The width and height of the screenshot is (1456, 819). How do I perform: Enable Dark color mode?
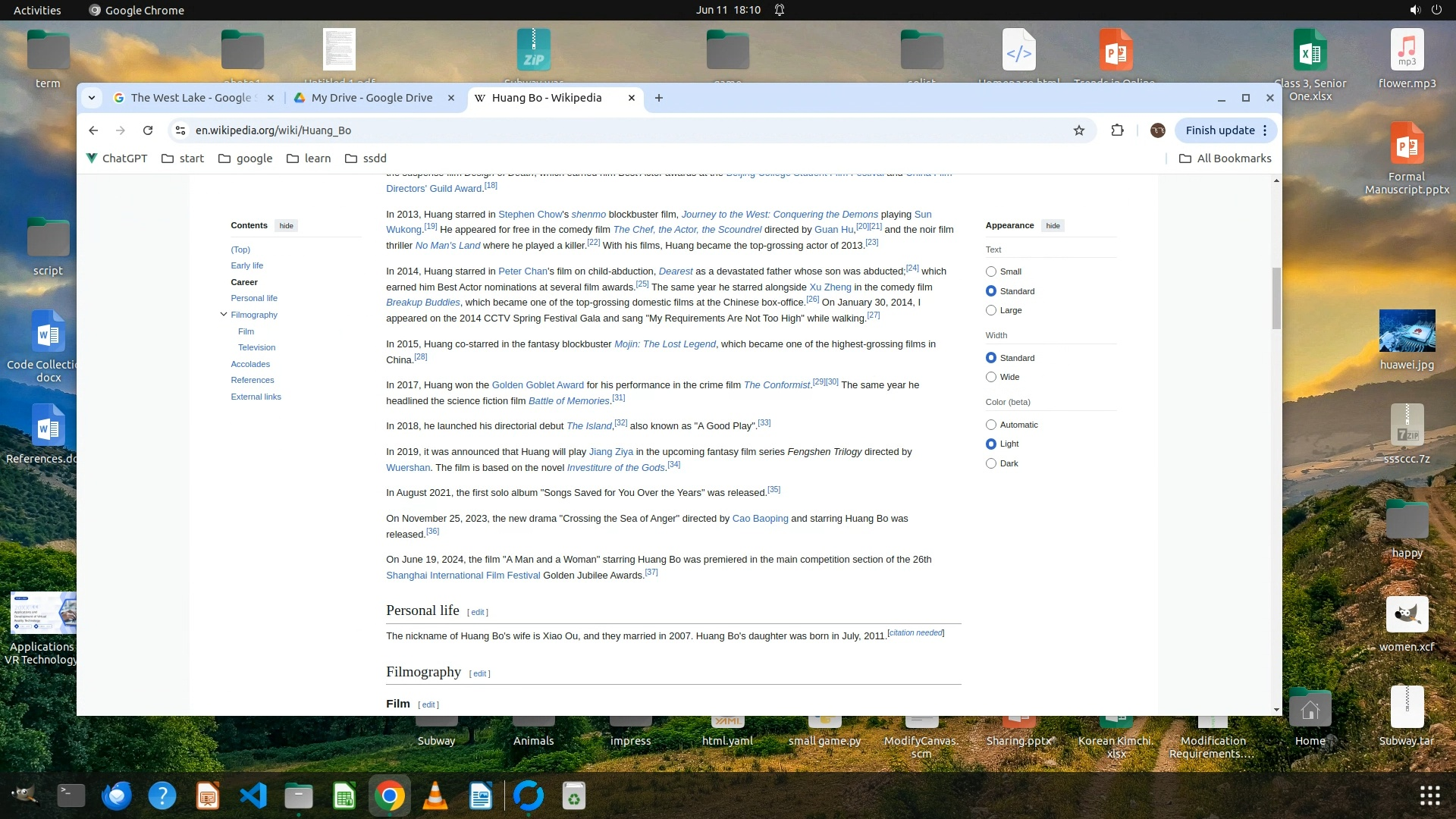click(x=991, y=463)
